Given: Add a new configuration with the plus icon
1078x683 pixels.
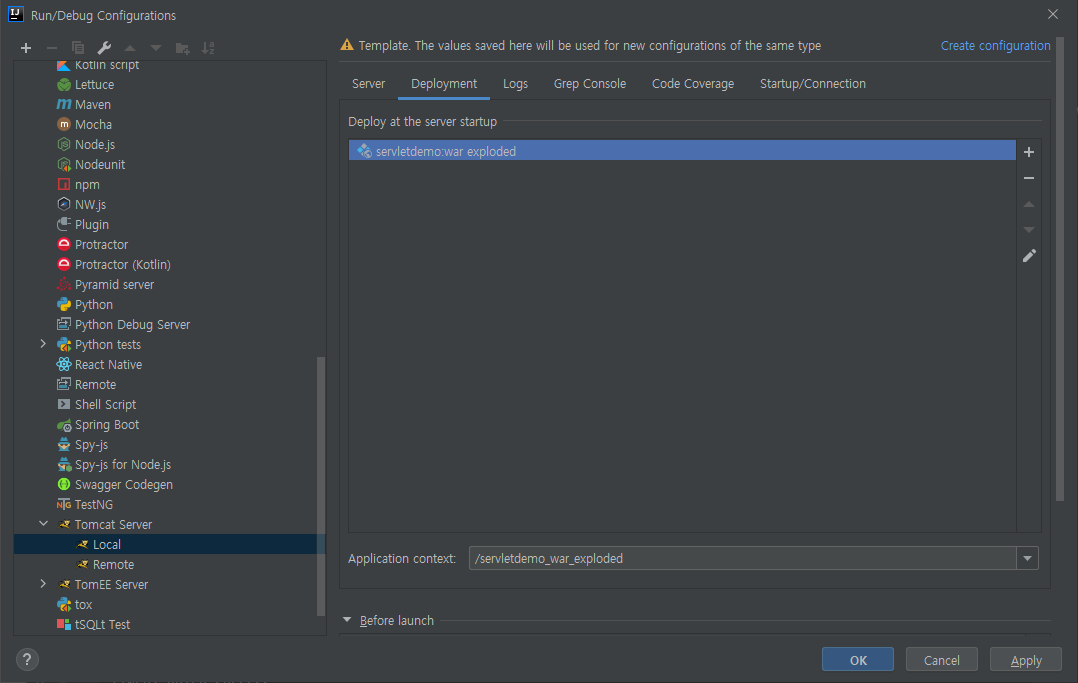Looking at the screenshot, I should (26, 48).
